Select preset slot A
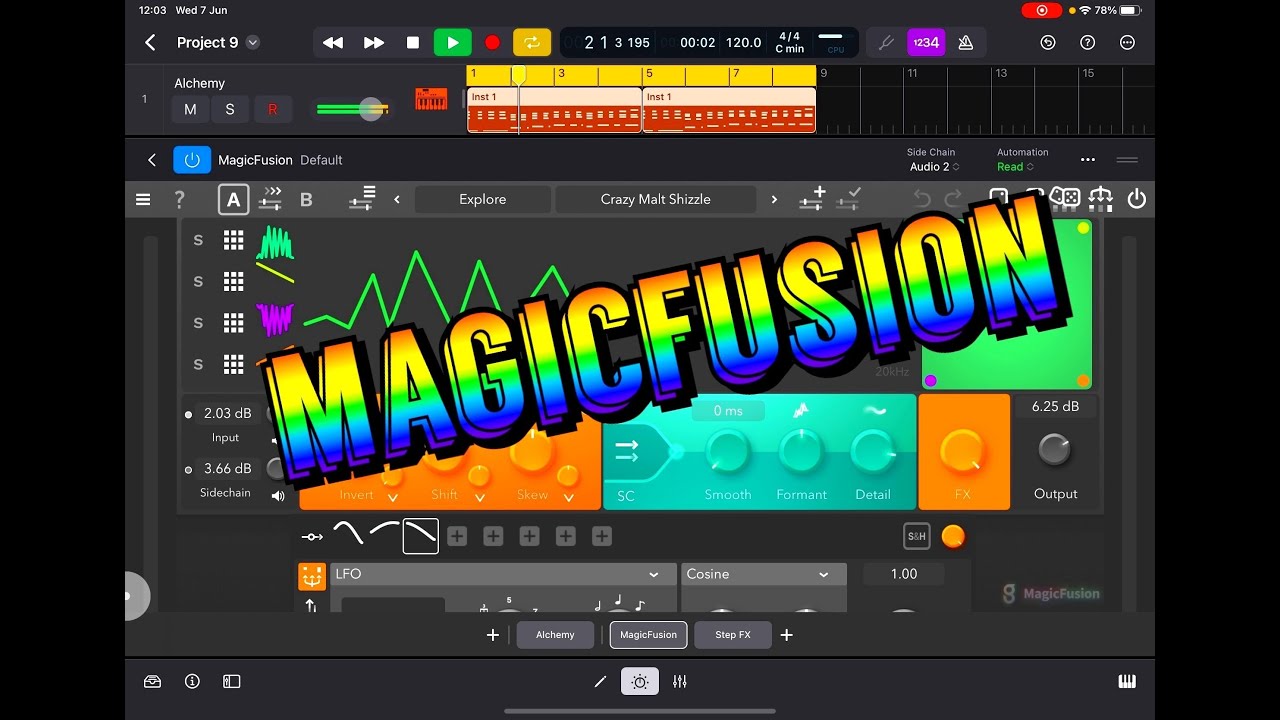This screenshot has width=1280, height=720. click(233, 199)
